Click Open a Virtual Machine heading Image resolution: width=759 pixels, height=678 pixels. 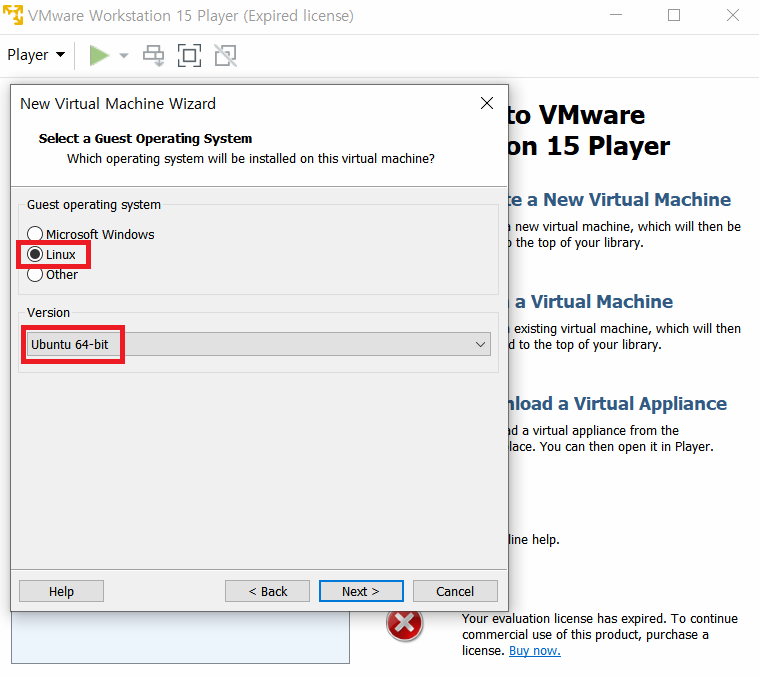591,302
